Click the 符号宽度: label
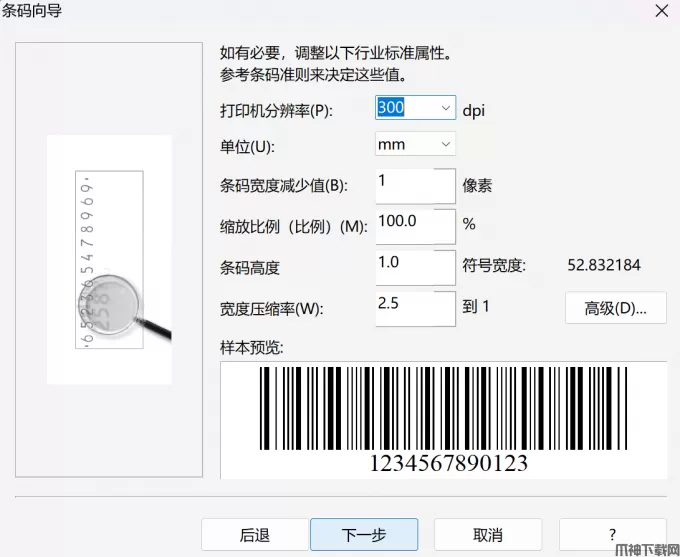 point(494,265)
